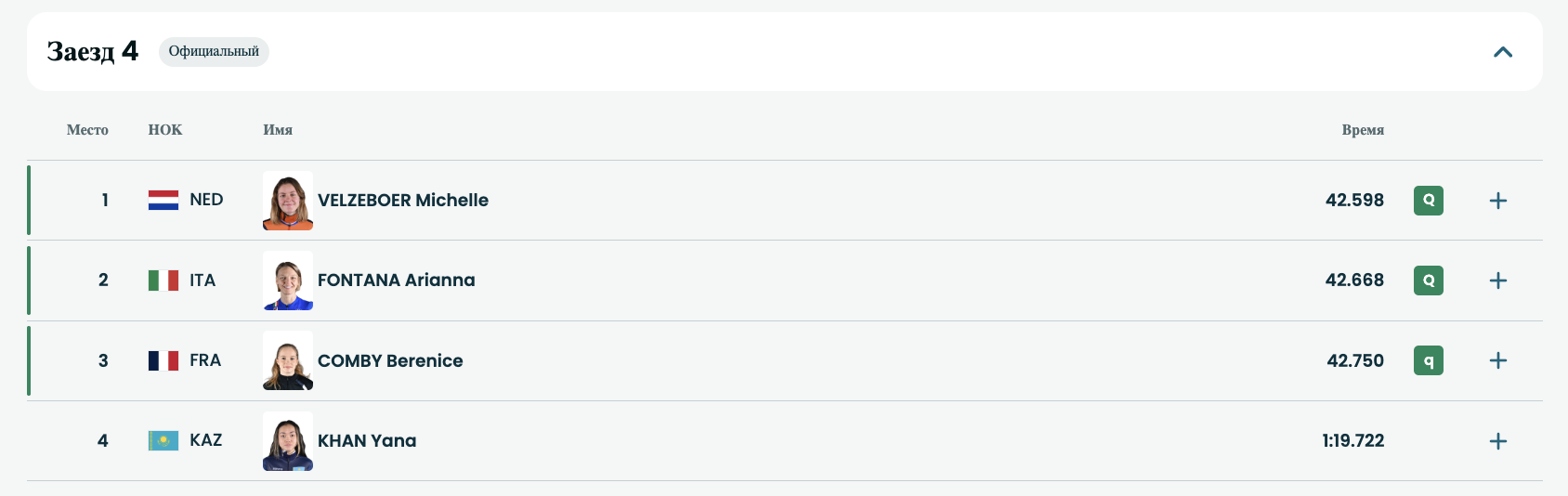
Task: Open FONTANA Arianna athlete profile link
Action: click(x=396, y=281)
